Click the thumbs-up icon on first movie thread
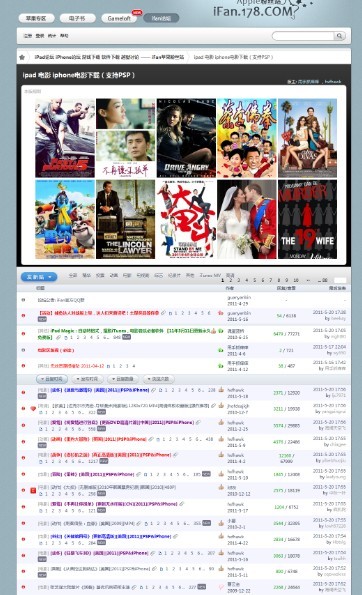Viewport: 362px width, 595px height. [221, 389]
